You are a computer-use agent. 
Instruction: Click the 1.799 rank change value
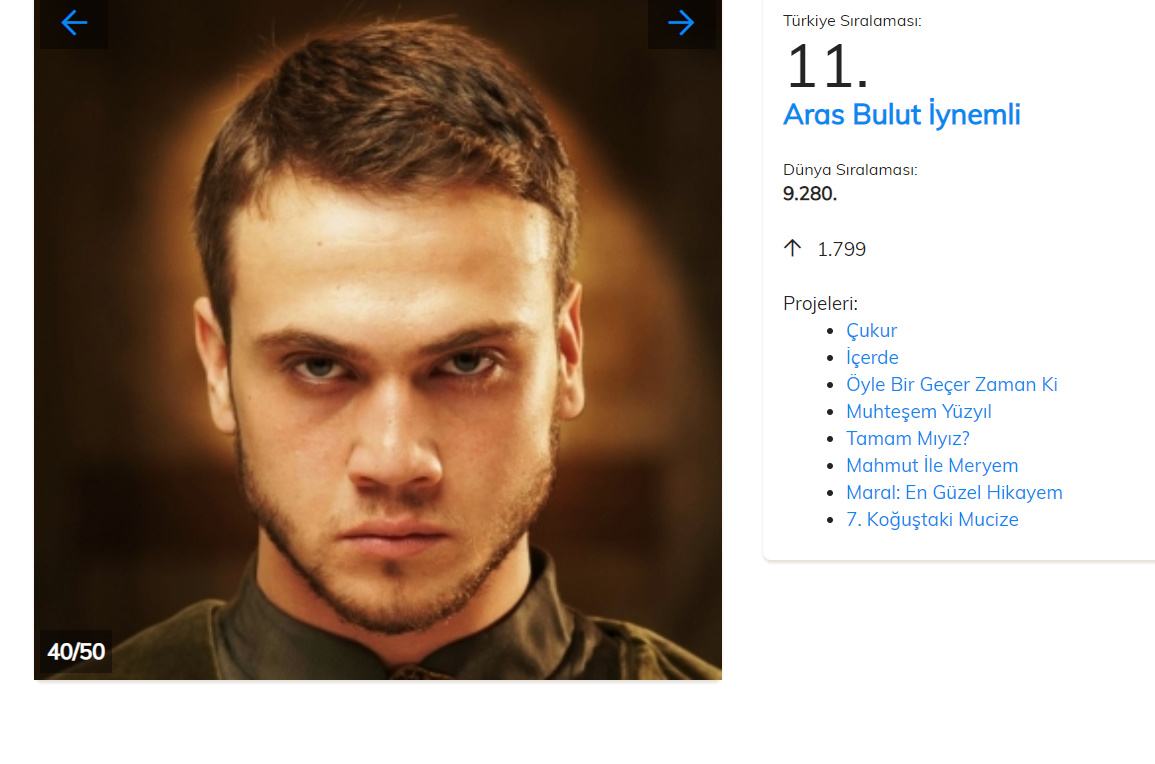coord(841,249)
